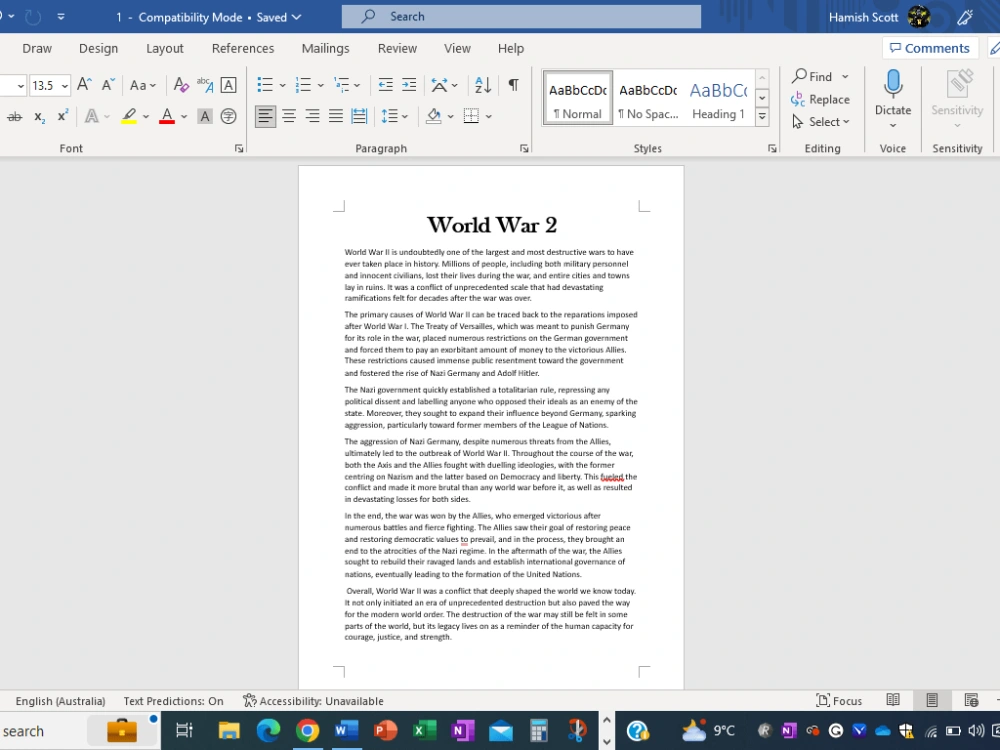Apply character border icon
The height and width of the screenshot is (750, 1000).
pyautogui.click(x=228, y=85)
